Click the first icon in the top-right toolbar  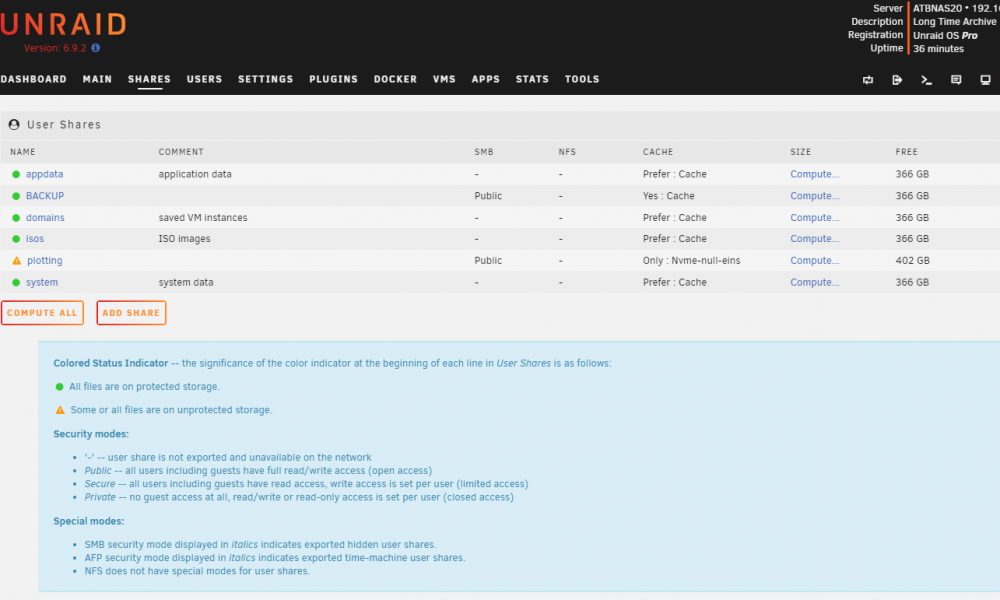tap(868, 80)
